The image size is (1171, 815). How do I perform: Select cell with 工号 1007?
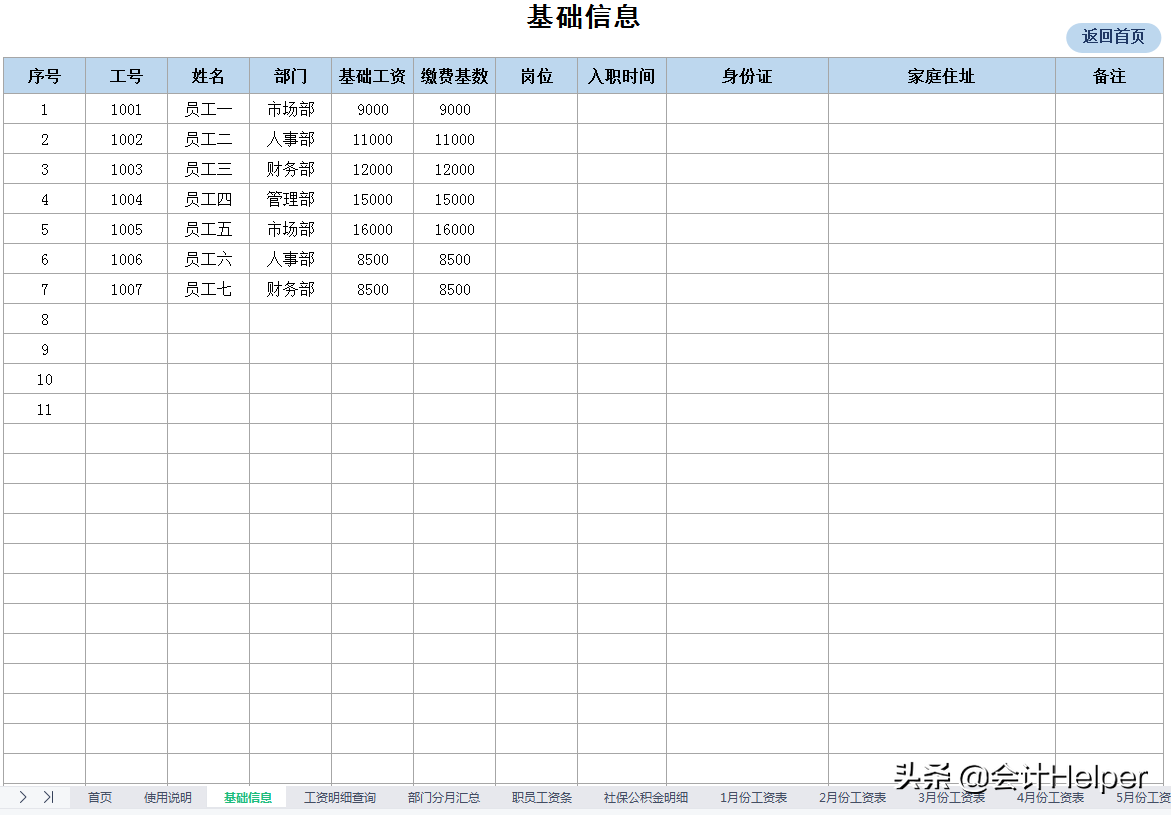tap(126, 288)
